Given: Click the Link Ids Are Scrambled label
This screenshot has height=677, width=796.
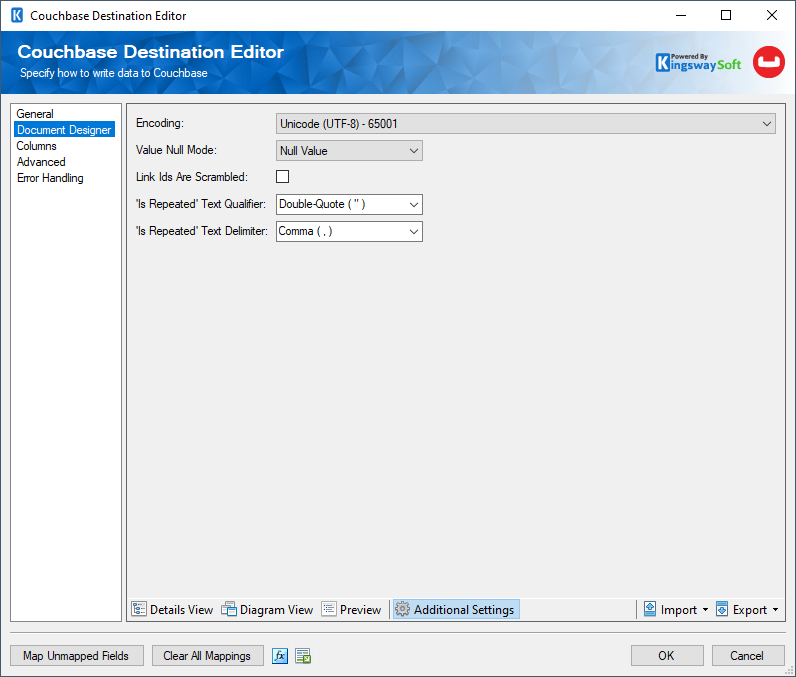Looking at the screenshot, I should [192, 177].
